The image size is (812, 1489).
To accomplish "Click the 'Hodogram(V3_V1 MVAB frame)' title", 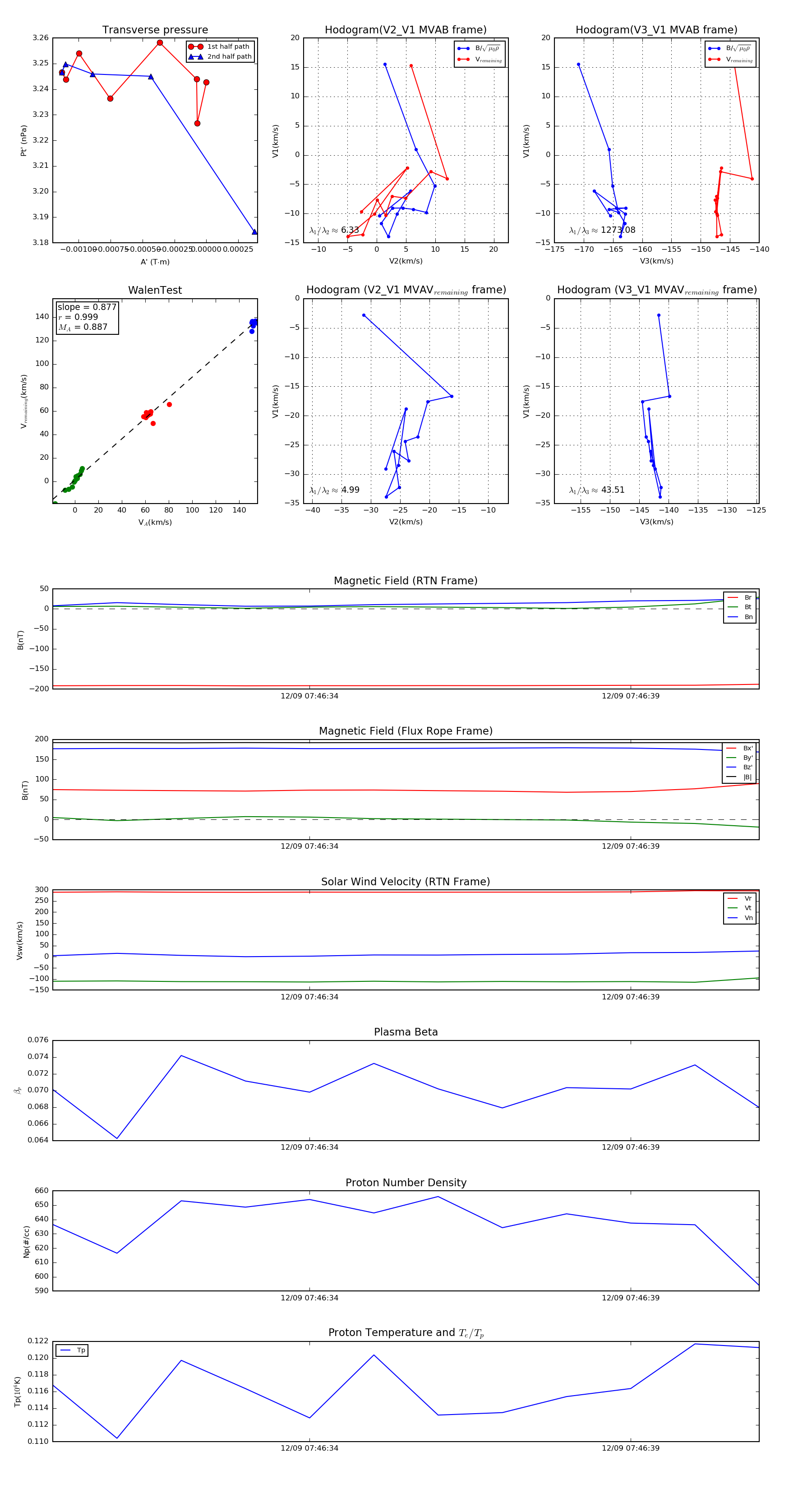I will click(x=656, y=30).
